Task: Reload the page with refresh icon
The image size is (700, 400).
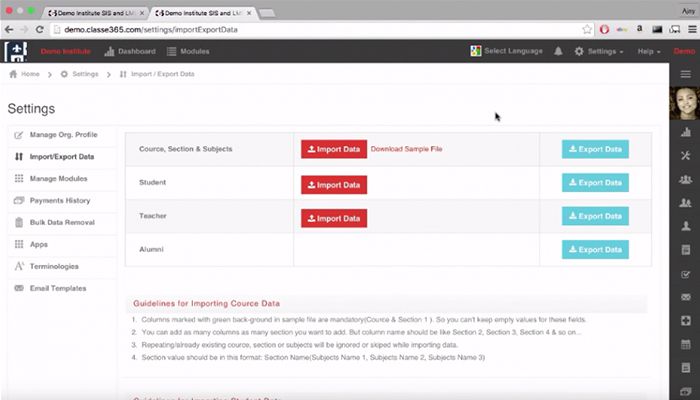Action: [39, 29]
